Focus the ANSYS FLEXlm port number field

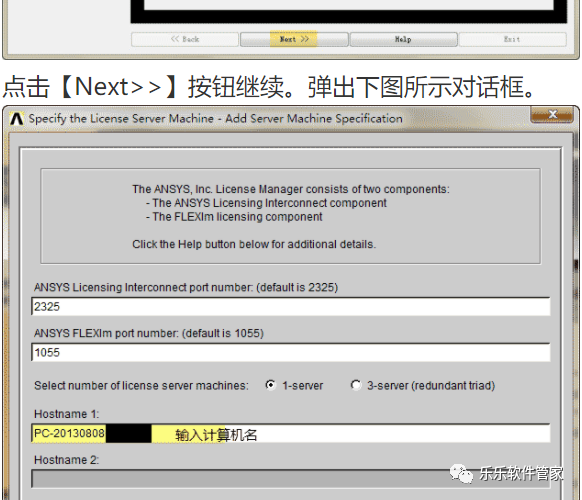pyautogui.click(x=291, y=352)
